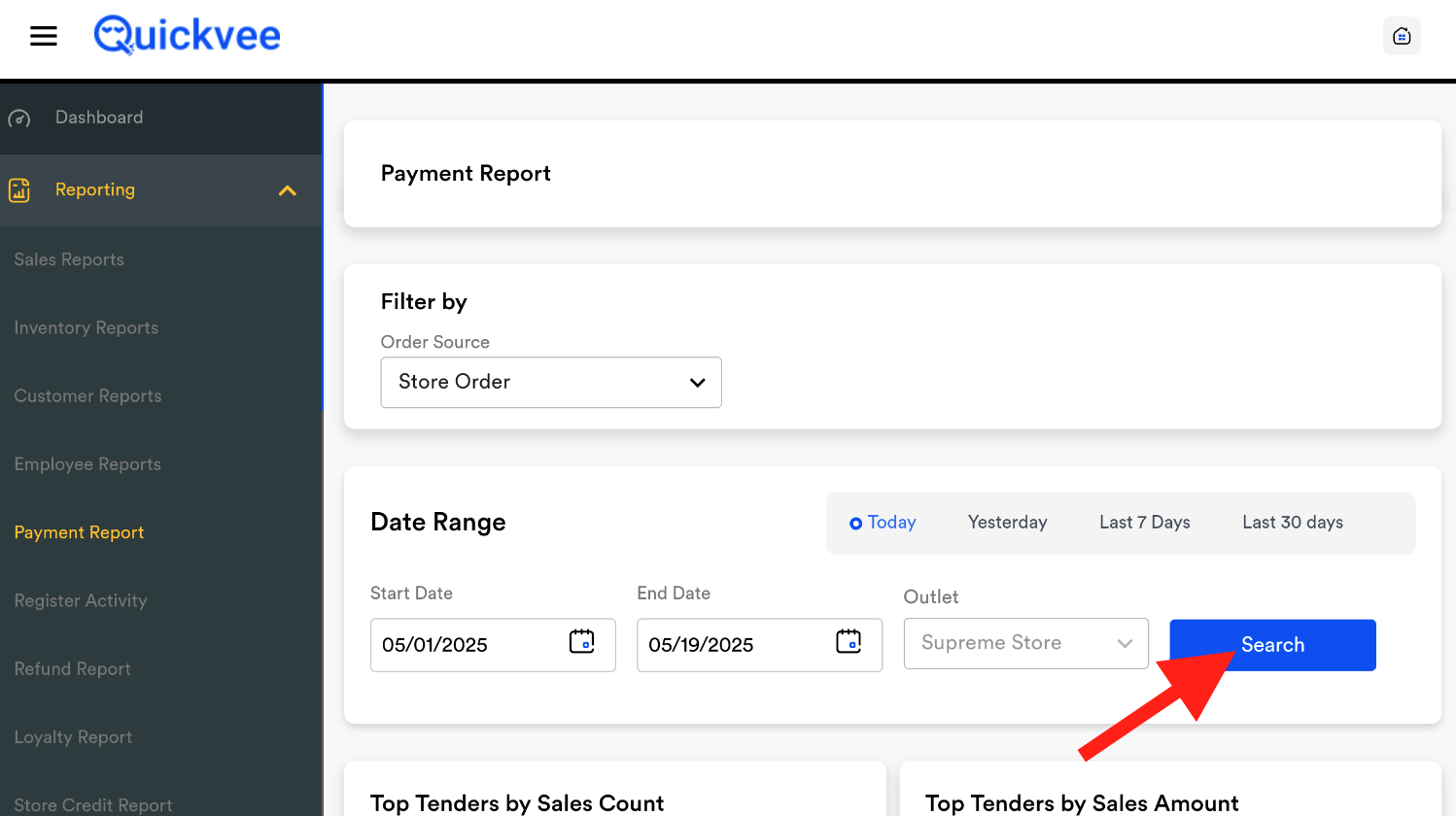Open the Refund Report link

point(72,669)
